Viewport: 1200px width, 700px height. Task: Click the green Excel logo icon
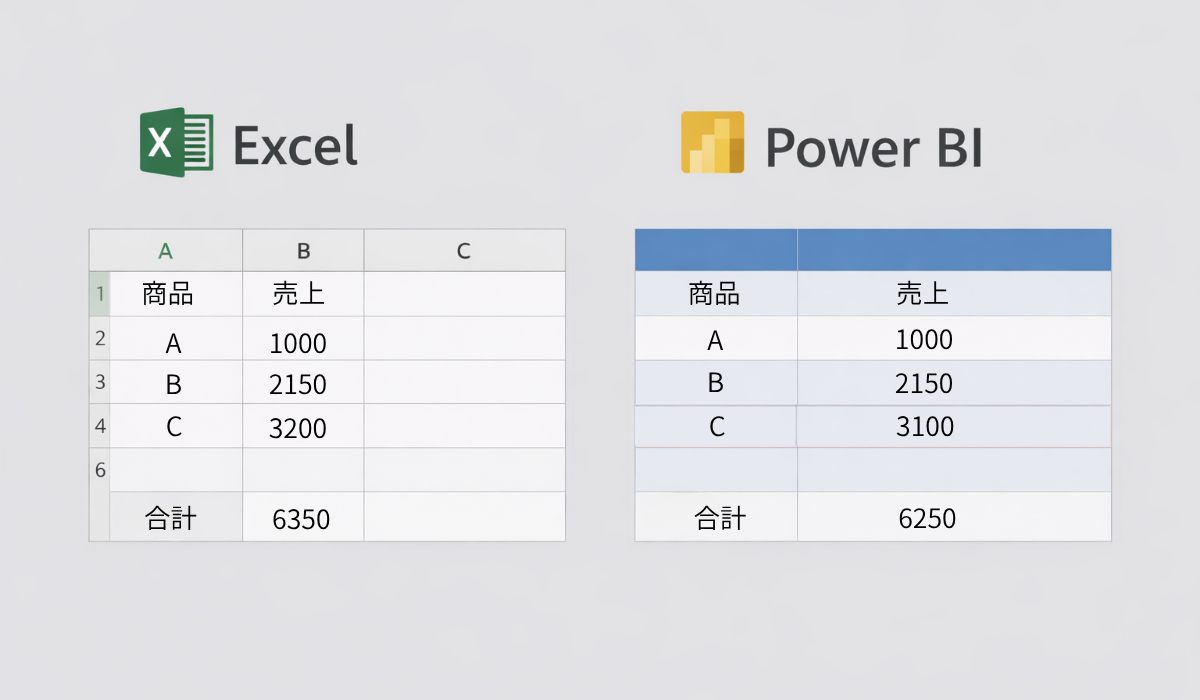click(177, 142)
